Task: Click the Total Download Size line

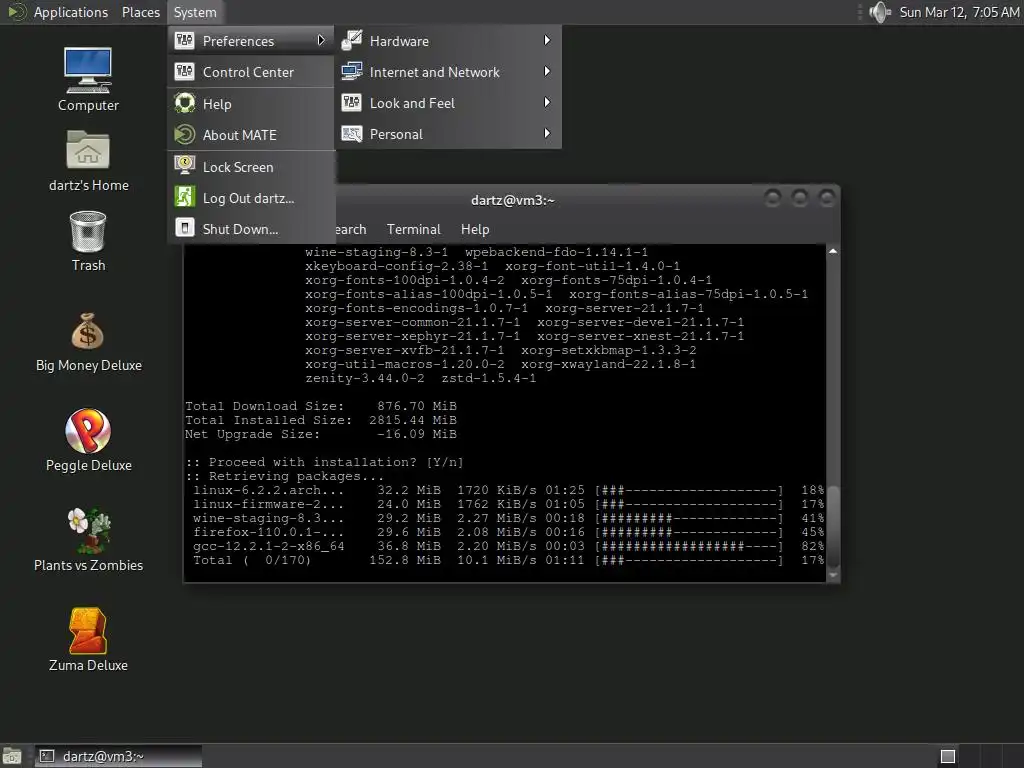Action: pos(321,406)
